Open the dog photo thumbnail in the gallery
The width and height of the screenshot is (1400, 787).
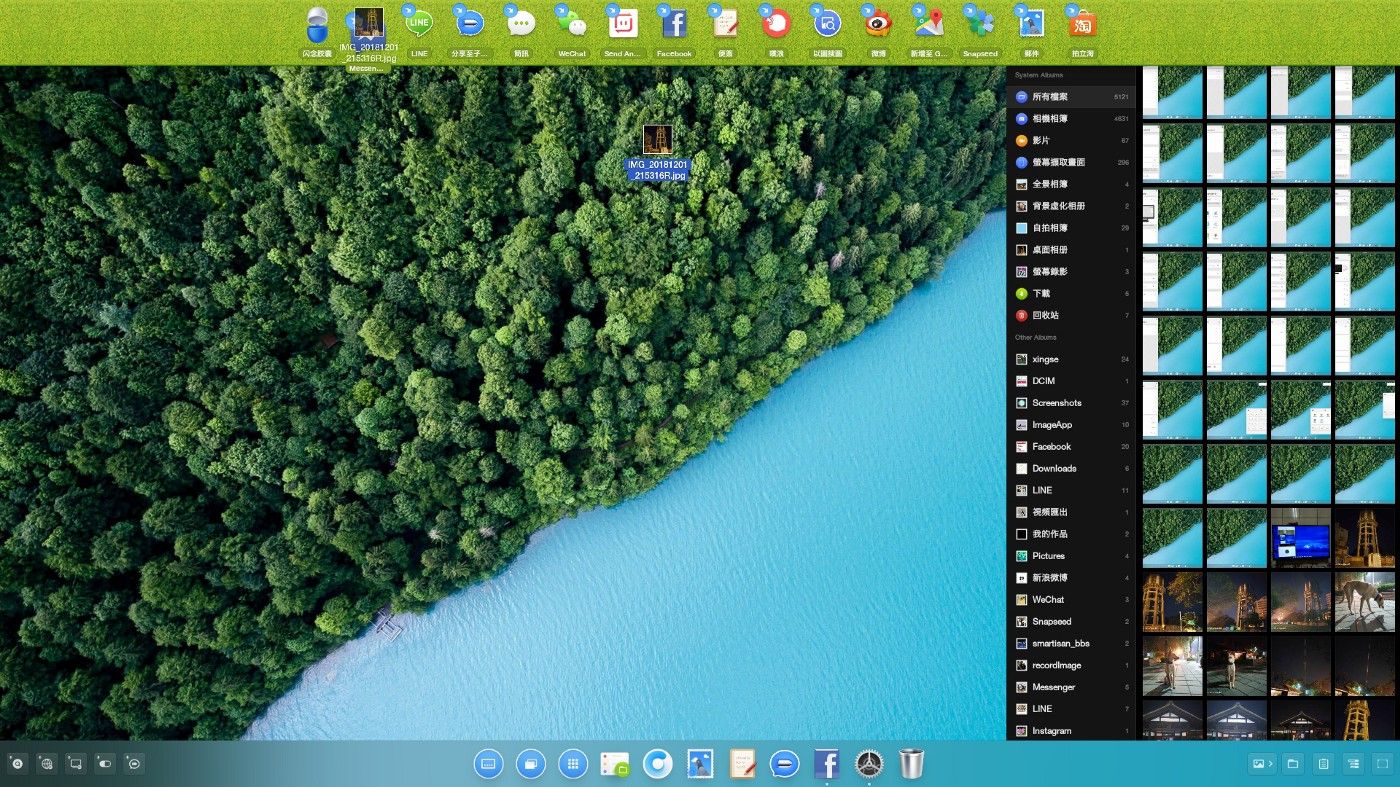click(1364, 601)
